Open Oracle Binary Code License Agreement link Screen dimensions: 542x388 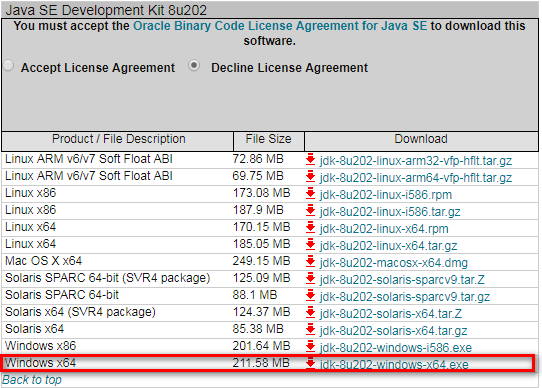(x=280, y=26)
